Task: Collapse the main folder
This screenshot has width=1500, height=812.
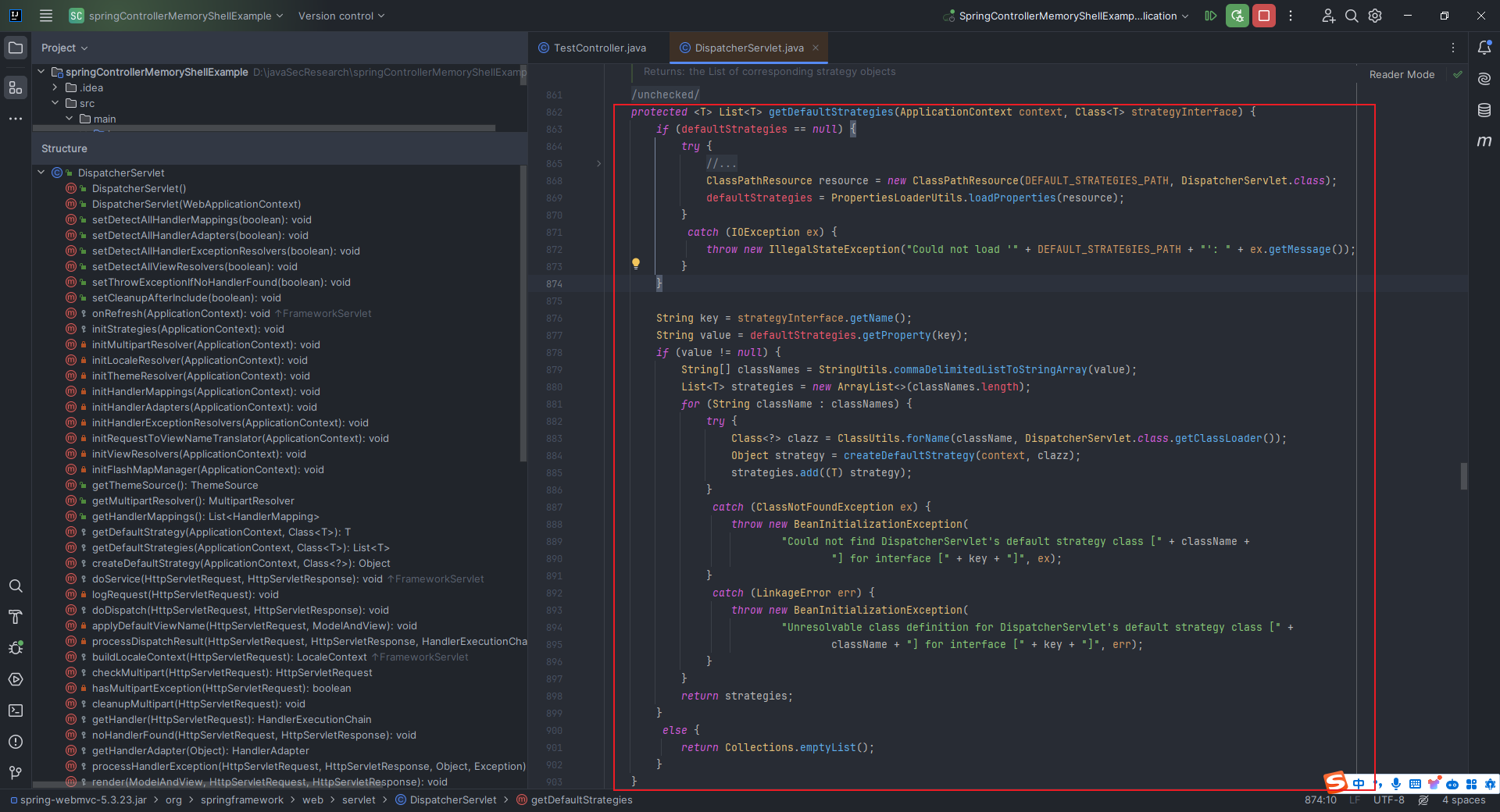Action: pos(70,119)
